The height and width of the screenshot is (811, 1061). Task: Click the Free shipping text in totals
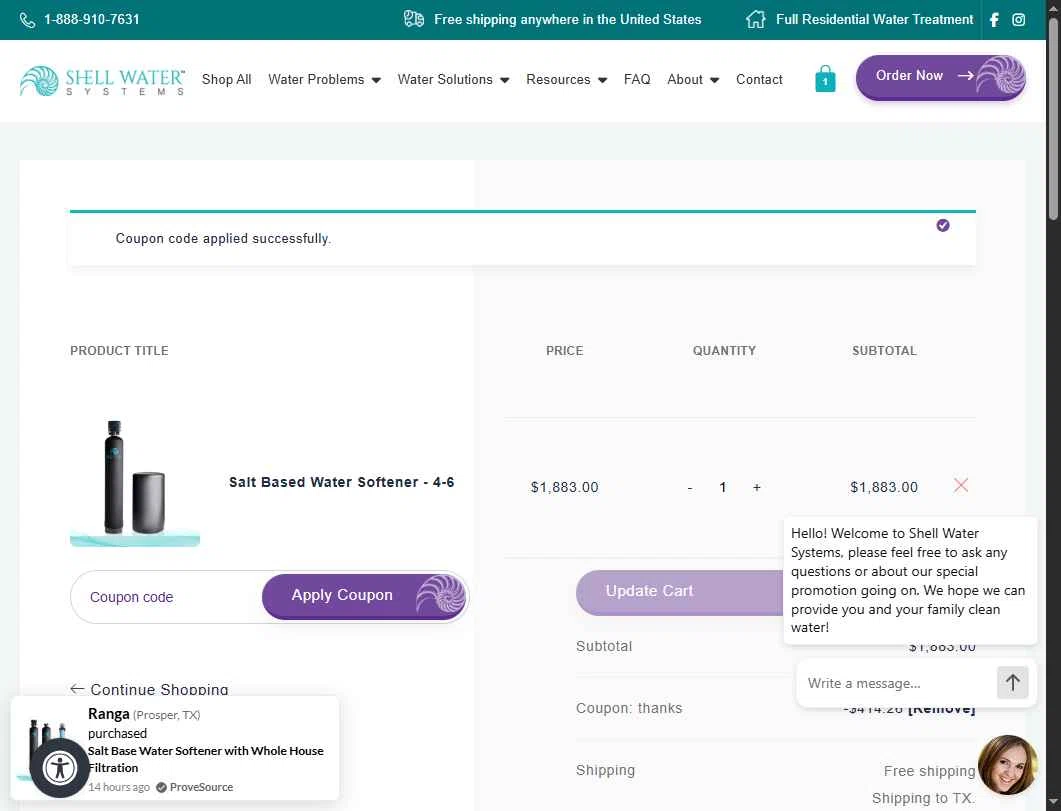pos(929,771)
